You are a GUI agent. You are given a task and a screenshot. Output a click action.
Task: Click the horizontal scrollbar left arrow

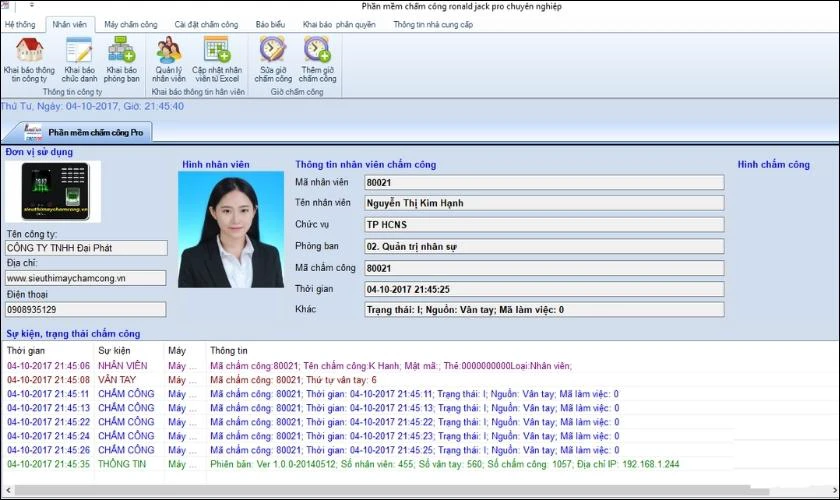[x=8, y=490]
